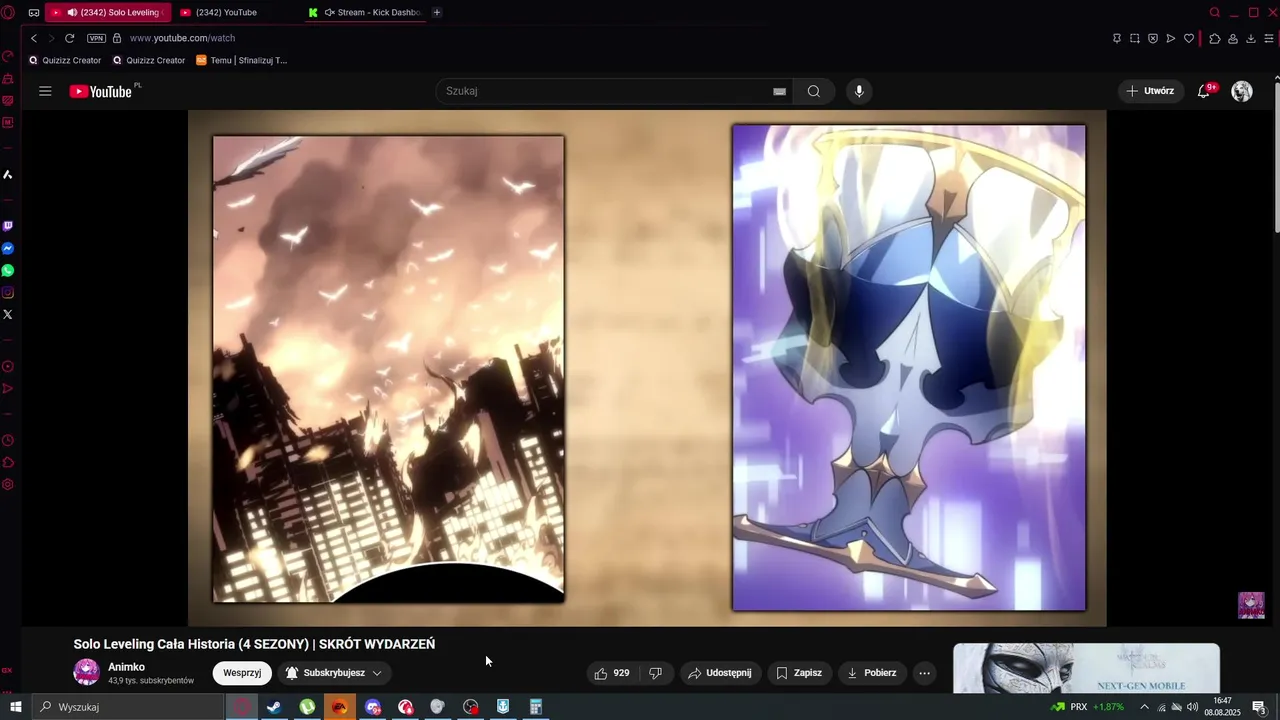Image resolution: width=1280 pixels, height=720 pixels.
Task: Switch to the Stream - Kick Dashboard tab
Action: (x=364, y=12)
